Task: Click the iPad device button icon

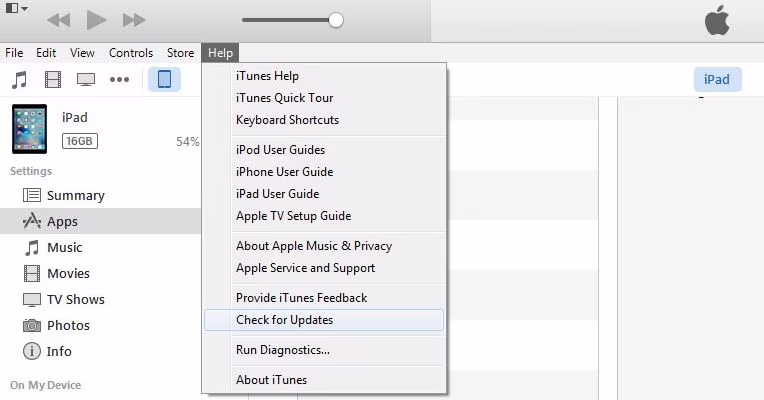Action: point(164,79)
